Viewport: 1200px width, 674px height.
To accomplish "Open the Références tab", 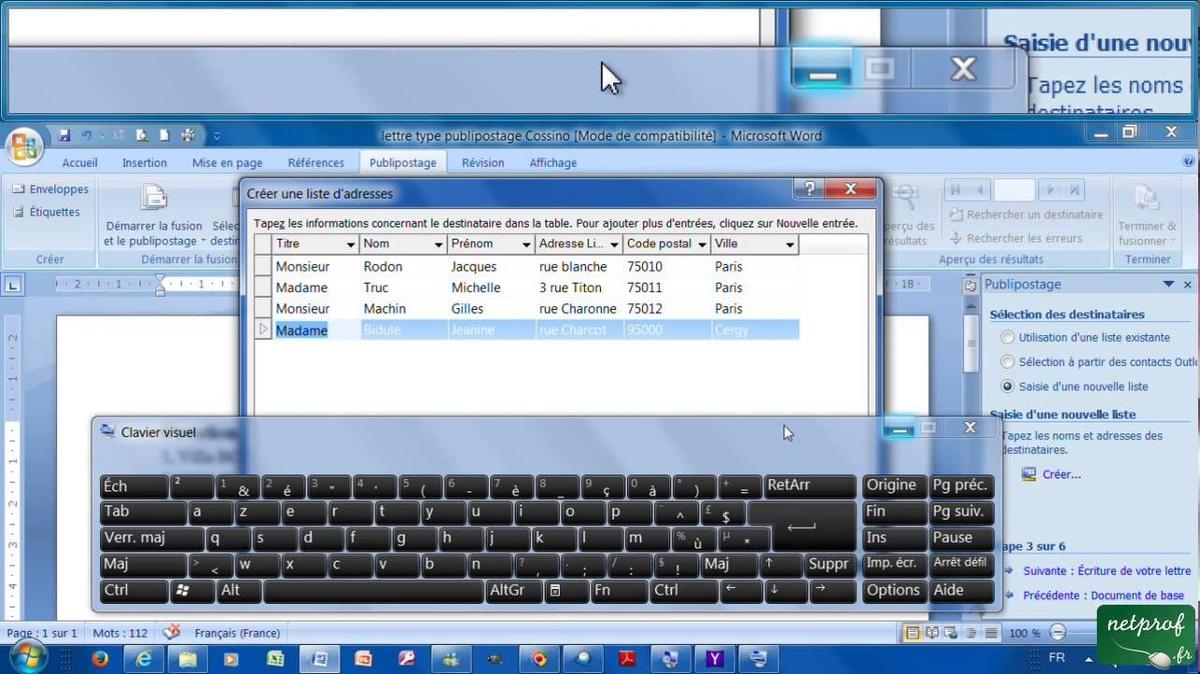I will point(316,163).
